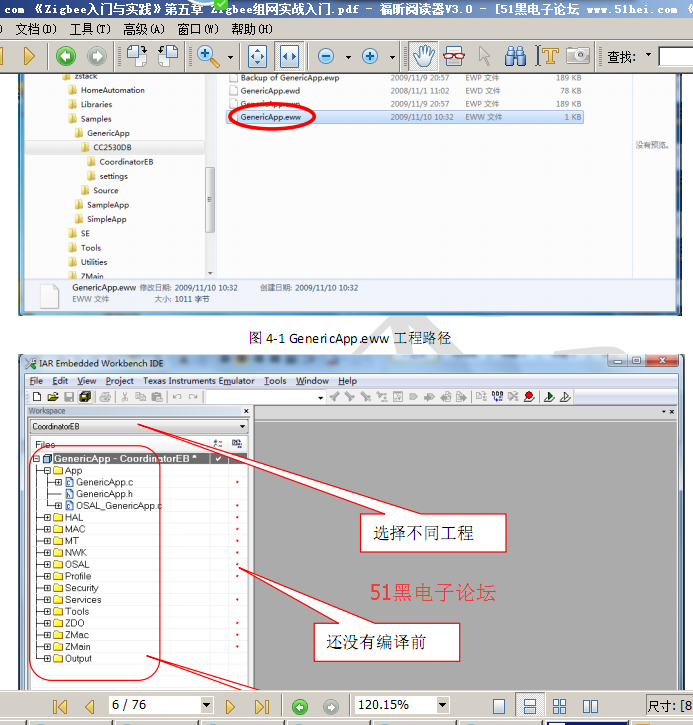Image resolution: width=693 pixels, height=725 pixels.
Task: Select GenericApp.eww file in explorer screenshot
Action: pyautogui.click(x=405, y=117)
